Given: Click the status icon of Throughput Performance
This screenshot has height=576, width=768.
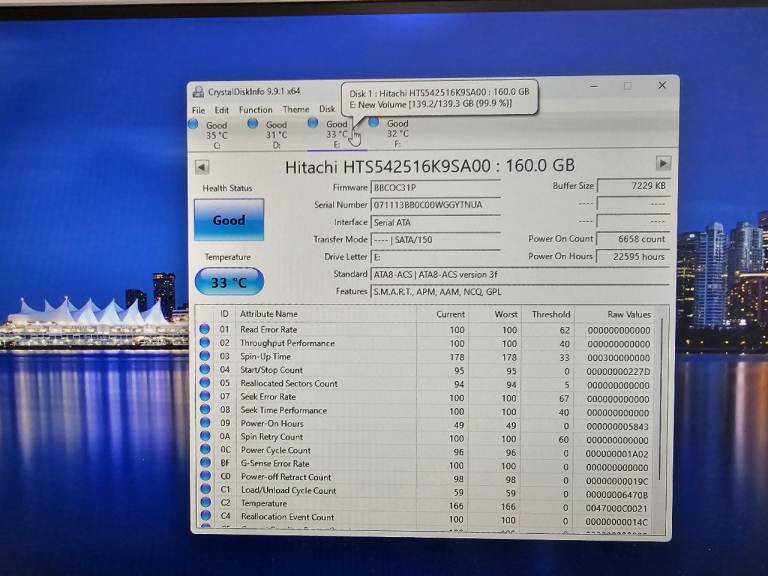Looking at the screenshot, I should [x=205, y=342].
